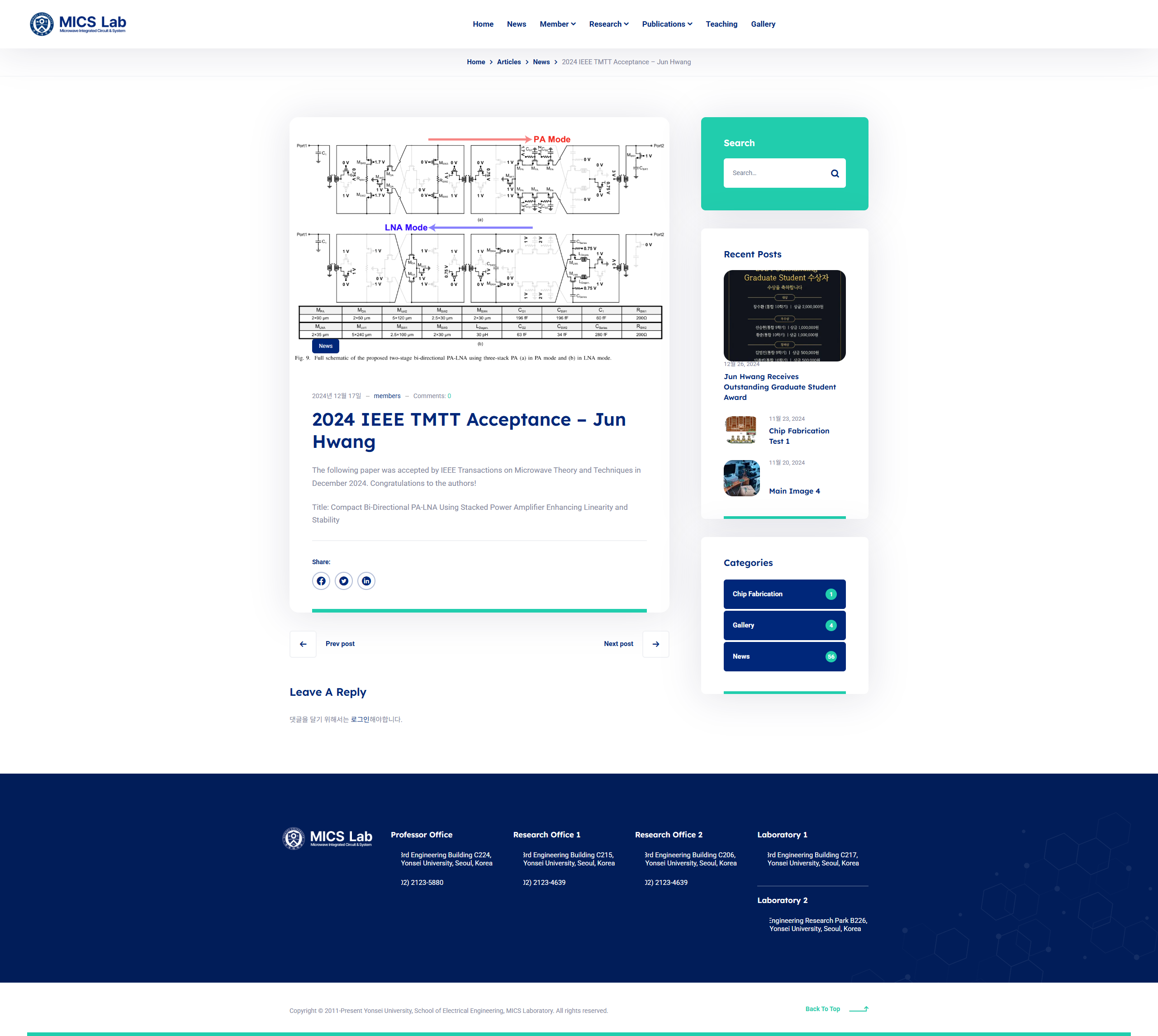Click the post date 2024년 12월 17일

336,396
